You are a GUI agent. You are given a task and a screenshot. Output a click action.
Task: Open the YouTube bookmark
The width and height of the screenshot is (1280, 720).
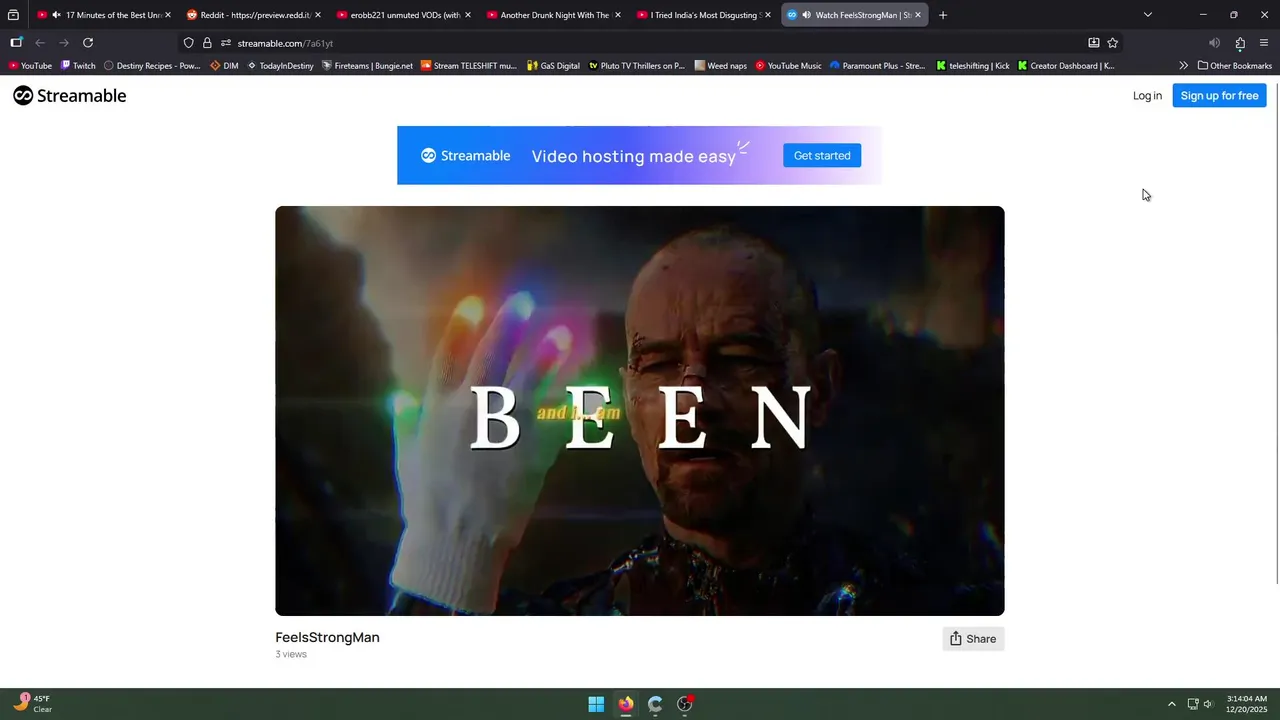point(30,66)
